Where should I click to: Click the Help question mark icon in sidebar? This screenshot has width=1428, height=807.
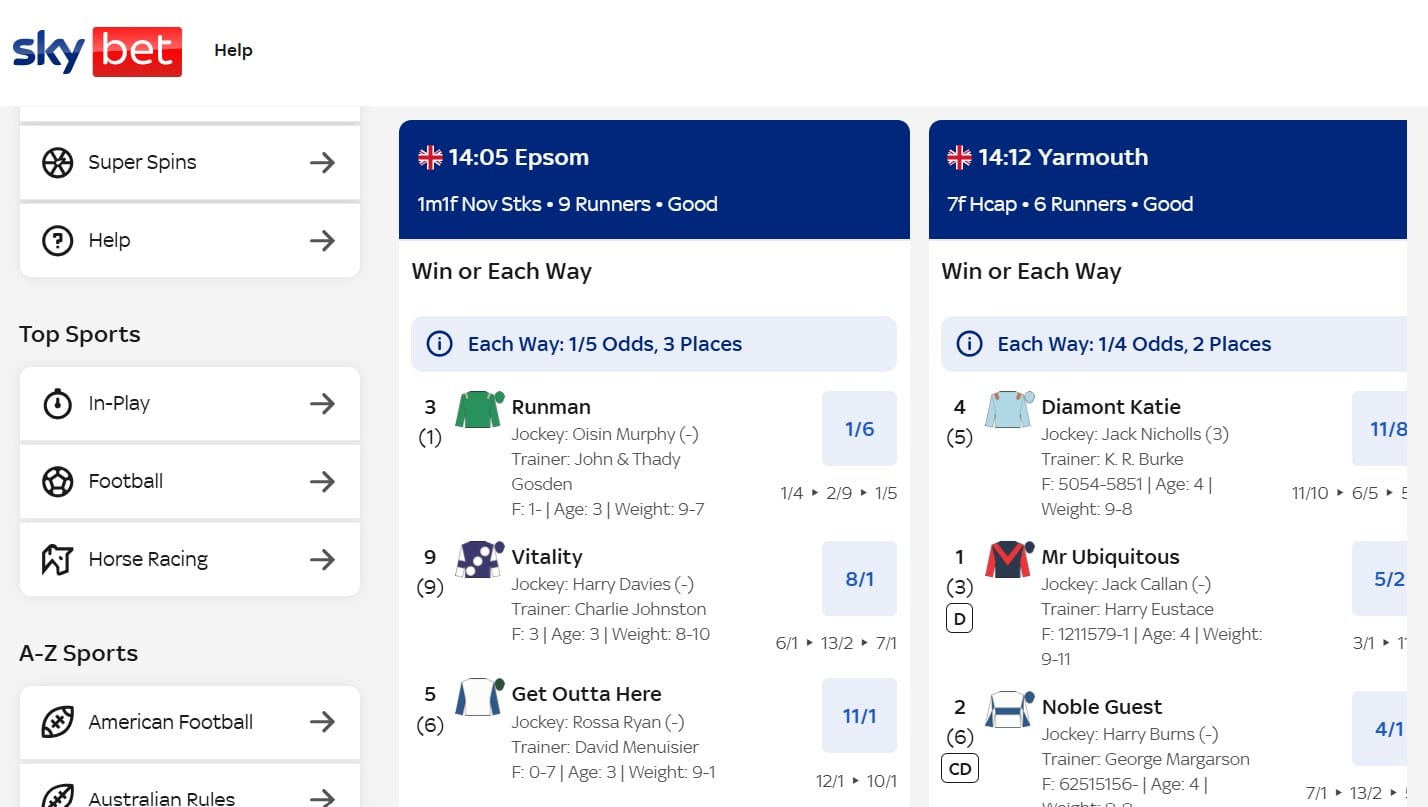point(58,240)
